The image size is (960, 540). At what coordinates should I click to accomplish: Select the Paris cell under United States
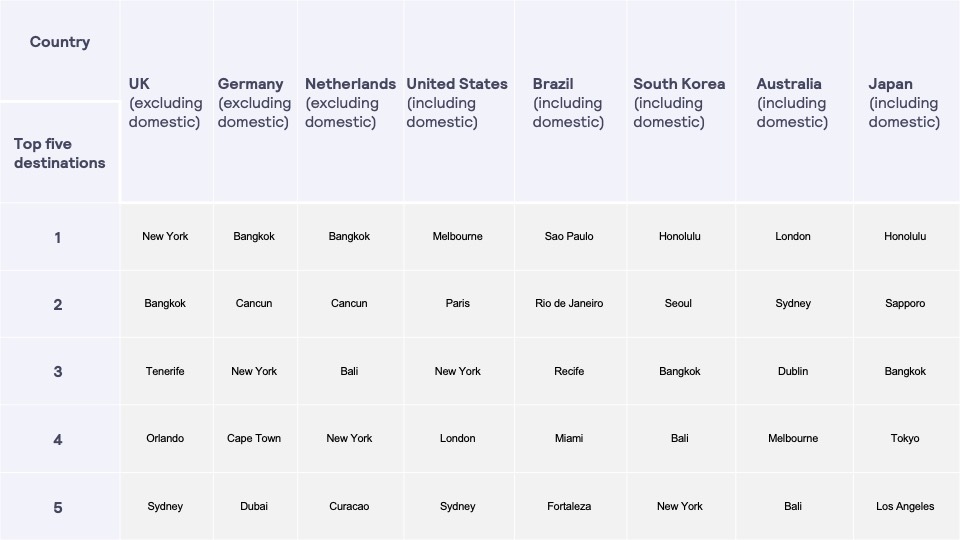[457, 304]
